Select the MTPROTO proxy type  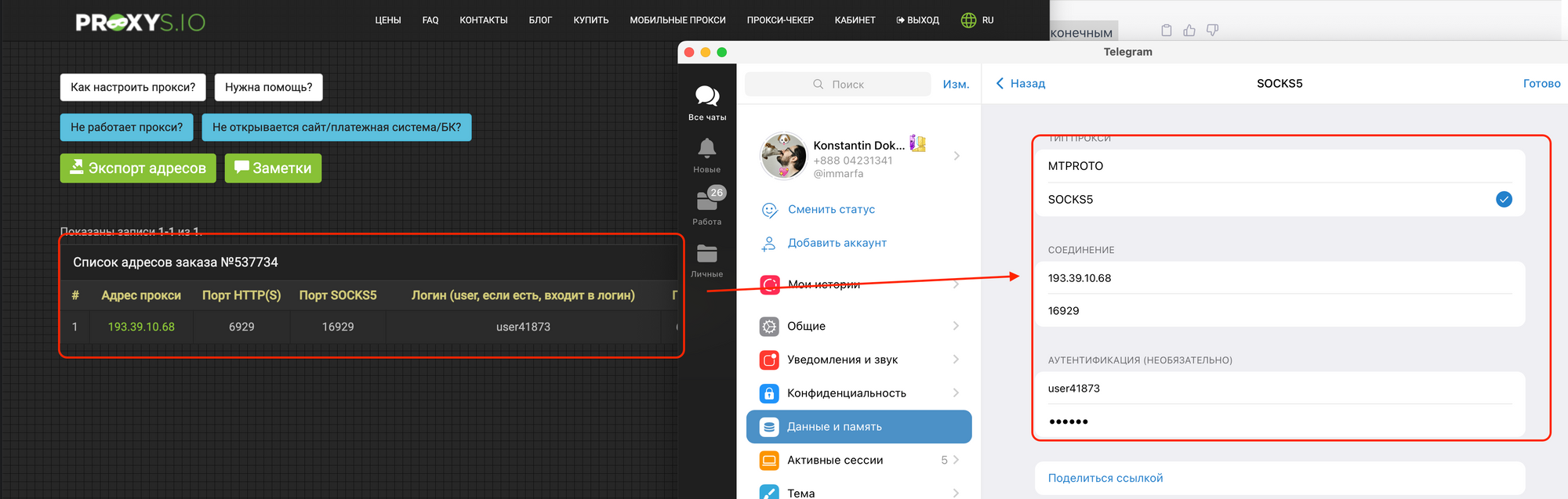(1279, 166)
